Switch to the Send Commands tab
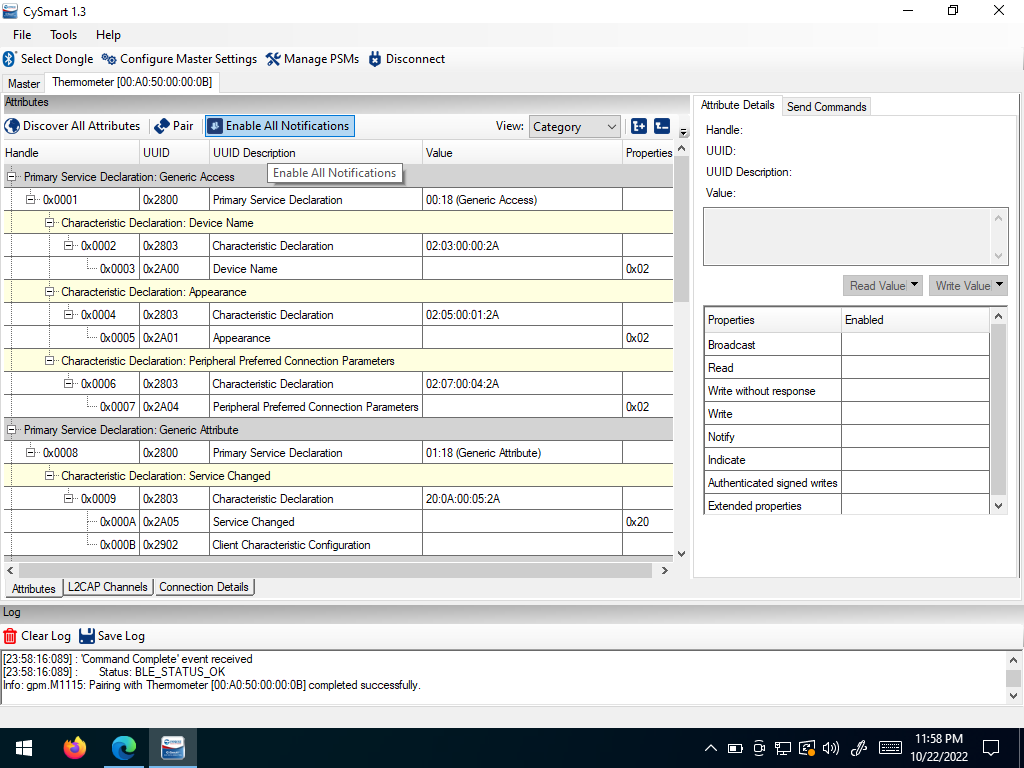The width and height of the screenshot is (1024, 768). (826, 106)
